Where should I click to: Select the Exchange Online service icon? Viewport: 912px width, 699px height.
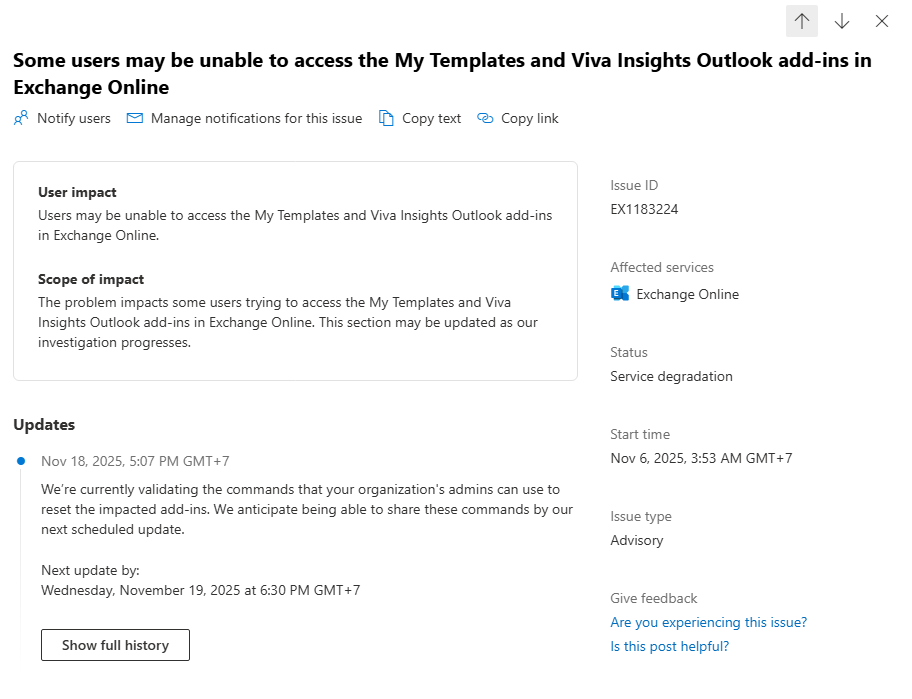click(619, 293)
